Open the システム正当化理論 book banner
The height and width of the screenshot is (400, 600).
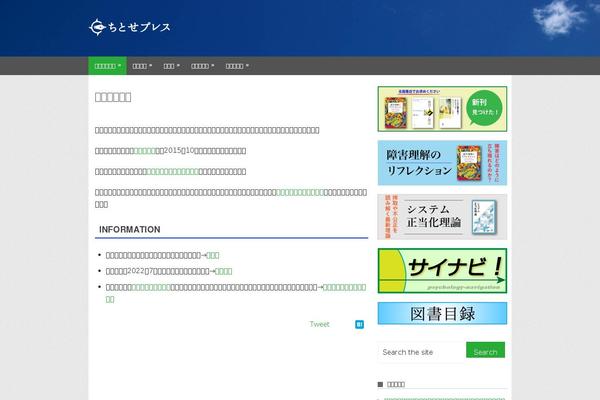(442, 217)
